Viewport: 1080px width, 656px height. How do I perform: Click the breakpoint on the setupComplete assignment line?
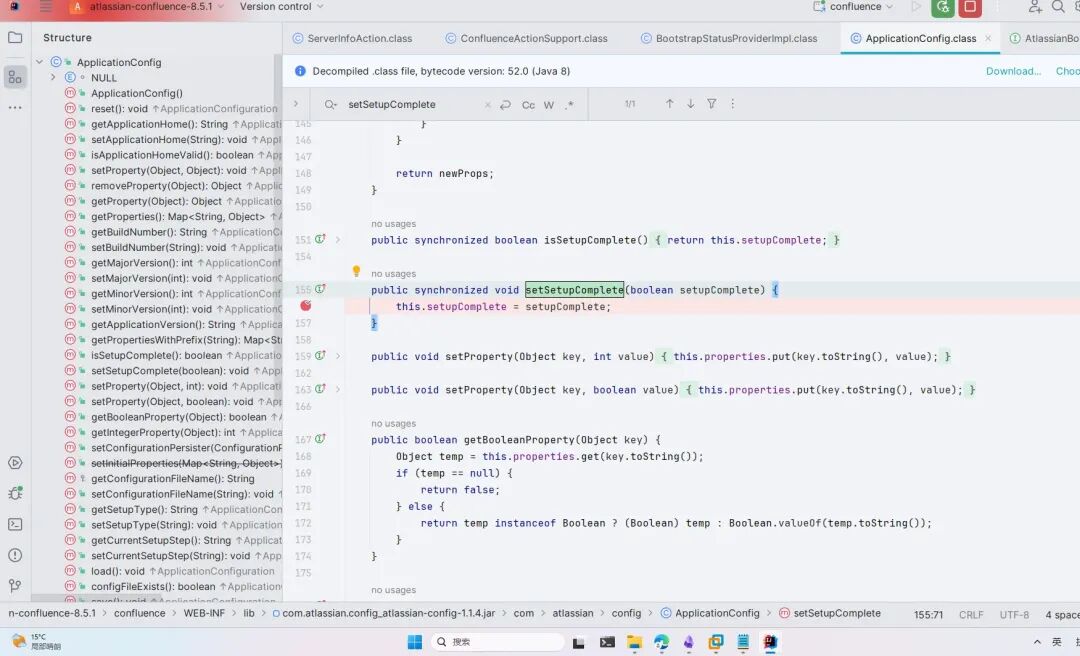(306, 306)
